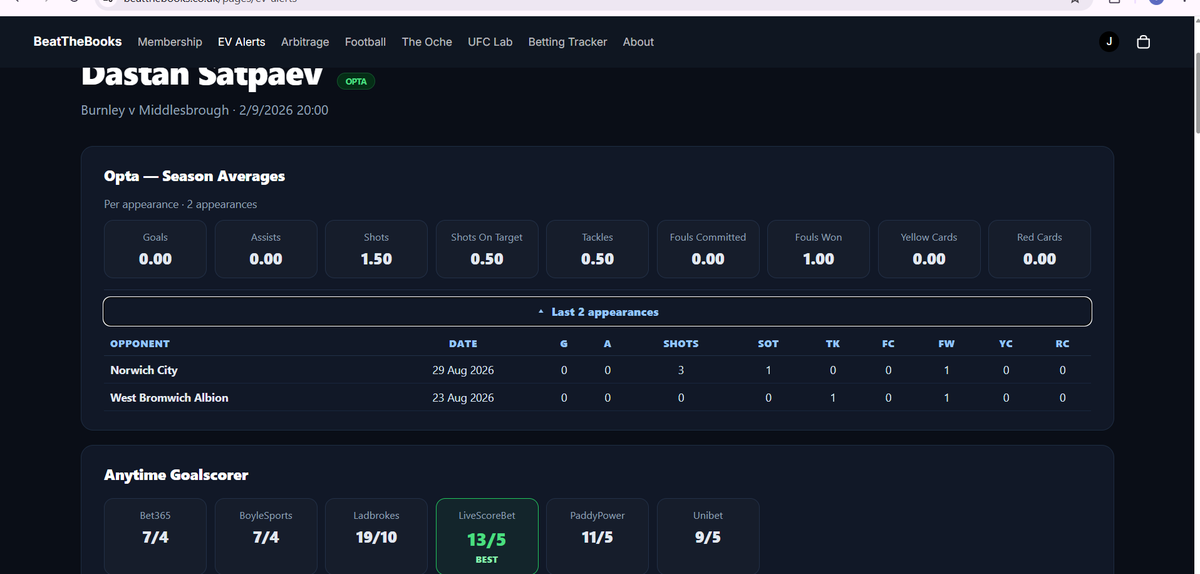Click the Goals 0.00 stat card
This screenshot has width=1200, height=574.
point(155,249)
